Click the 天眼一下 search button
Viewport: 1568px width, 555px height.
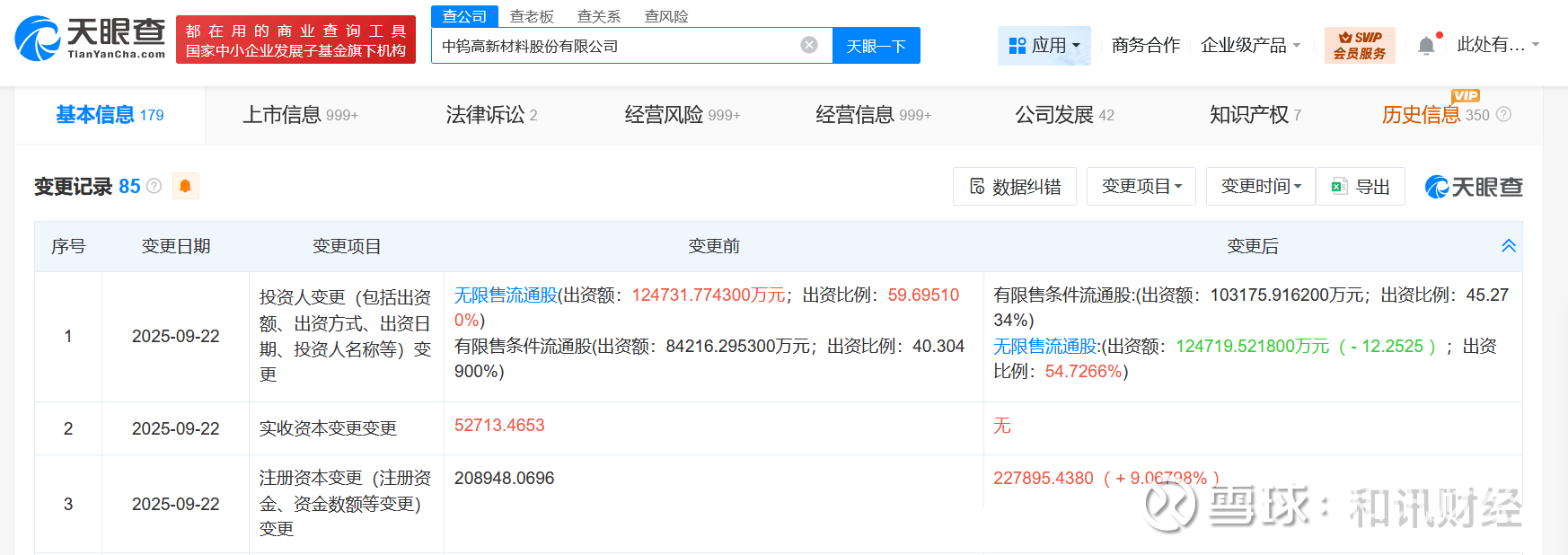pyautogui.click(x=876, y=46)
